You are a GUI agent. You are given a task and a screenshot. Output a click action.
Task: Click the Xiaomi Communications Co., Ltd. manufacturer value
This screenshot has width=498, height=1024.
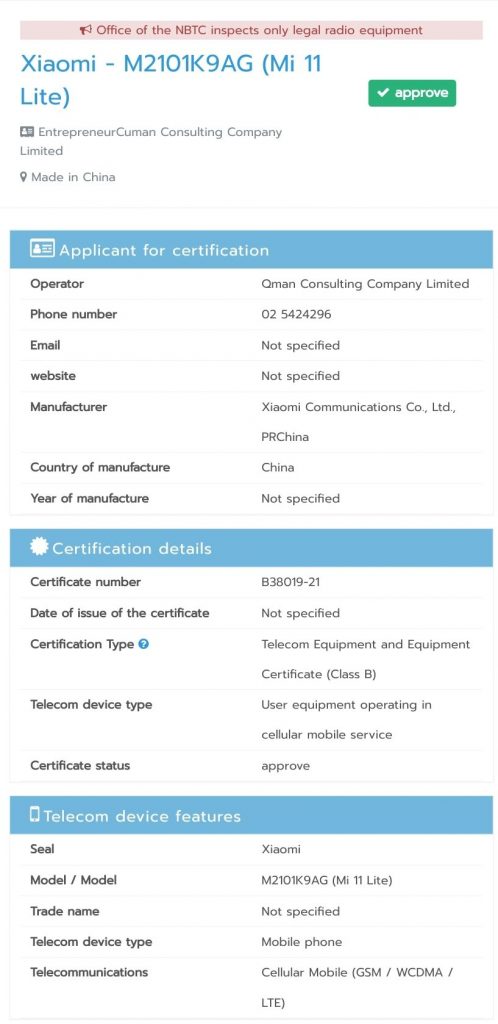pyautogui.click(x=358, y=421)
